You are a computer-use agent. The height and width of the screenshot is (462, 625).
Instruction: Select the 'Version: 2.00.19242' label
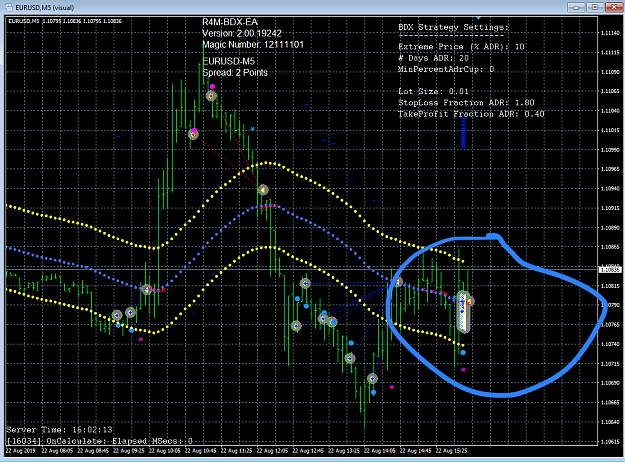[x=242, y=33]
